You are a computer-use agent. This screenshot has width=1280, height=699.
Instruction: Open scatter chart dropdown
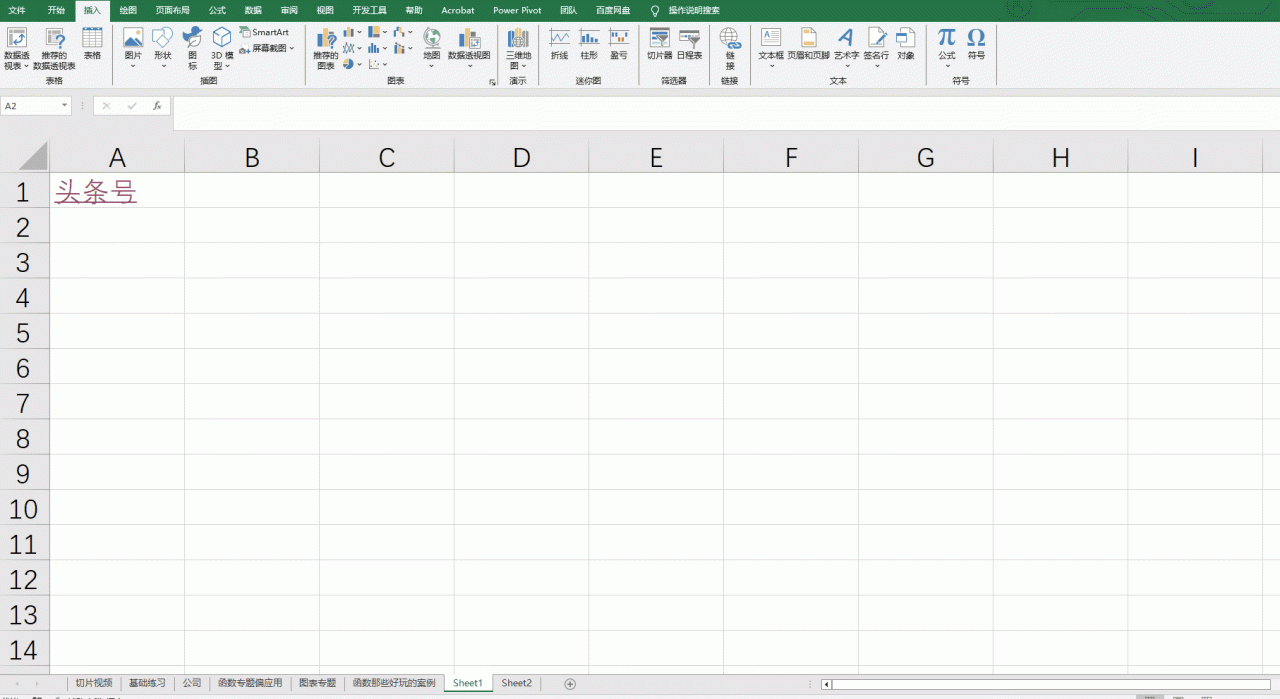378,64
